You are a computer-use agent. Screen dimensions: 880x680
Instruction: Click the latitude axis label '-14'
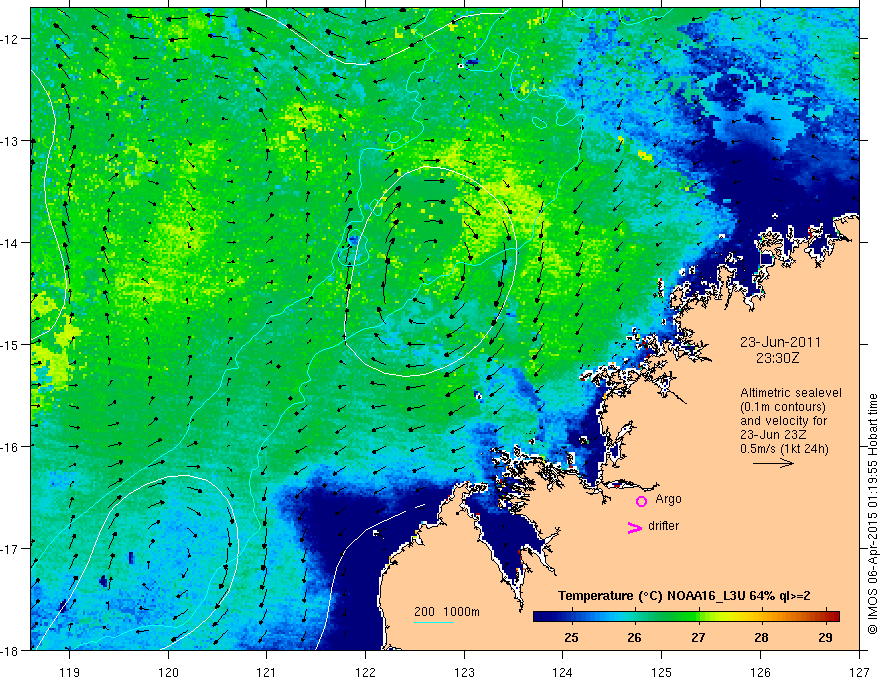pyautogui.click(x=11, y=243)
